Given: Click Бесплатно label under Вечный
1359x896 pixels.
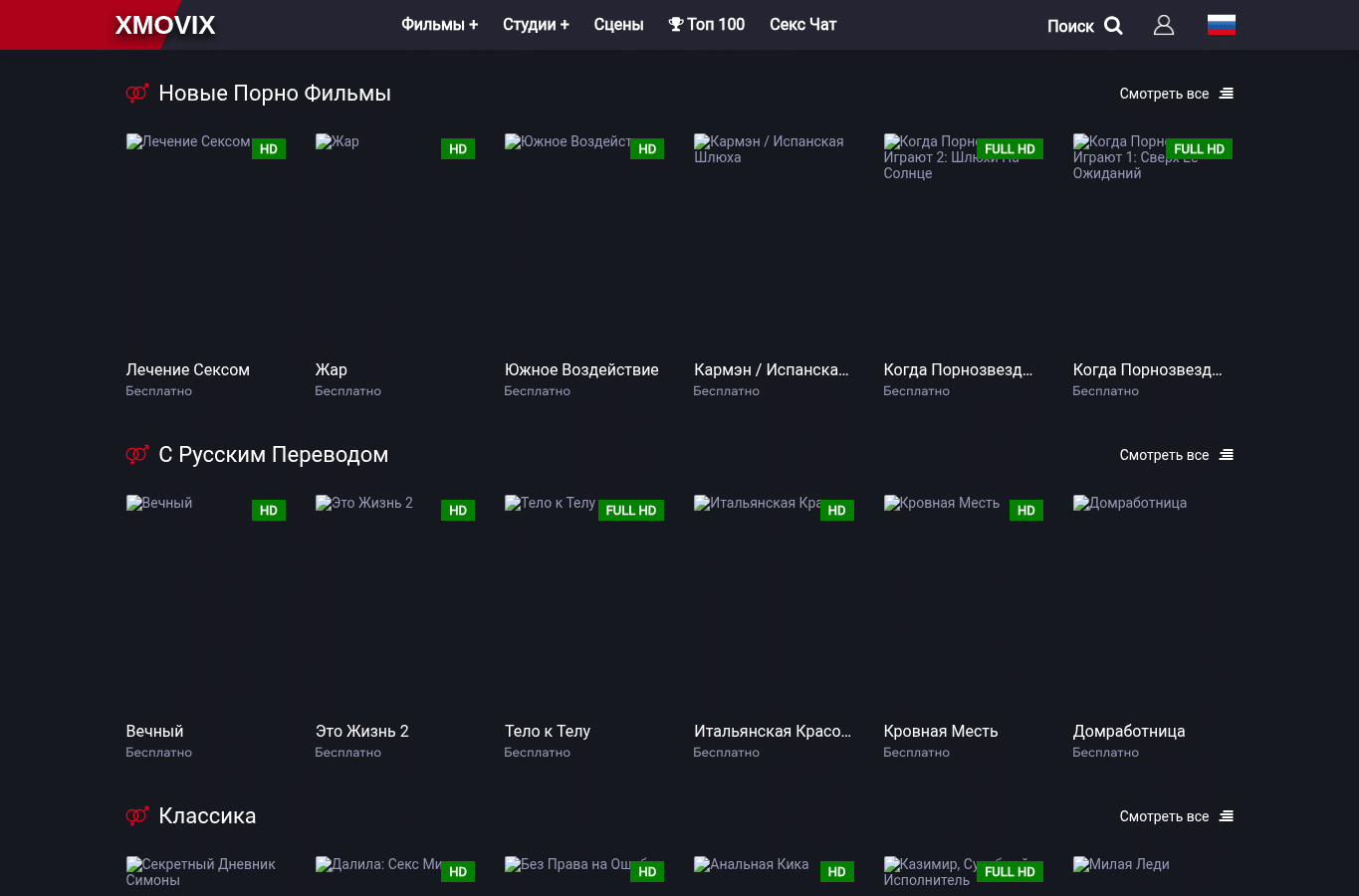Looking at the screenshot, I should click(159, 753).
